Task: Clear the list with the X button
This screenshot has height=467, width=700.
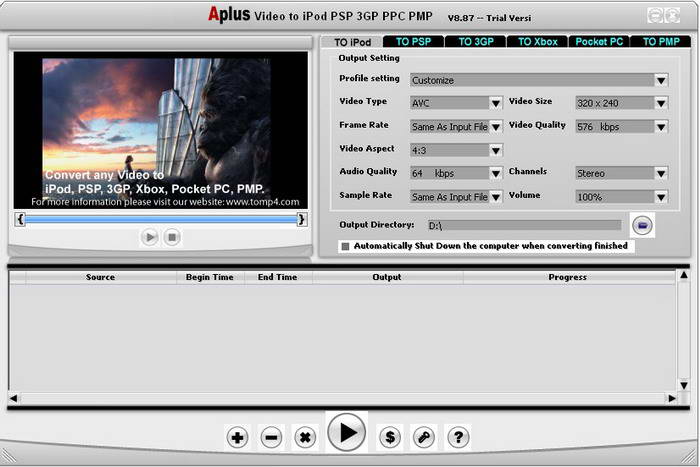Action: (305, 437)
